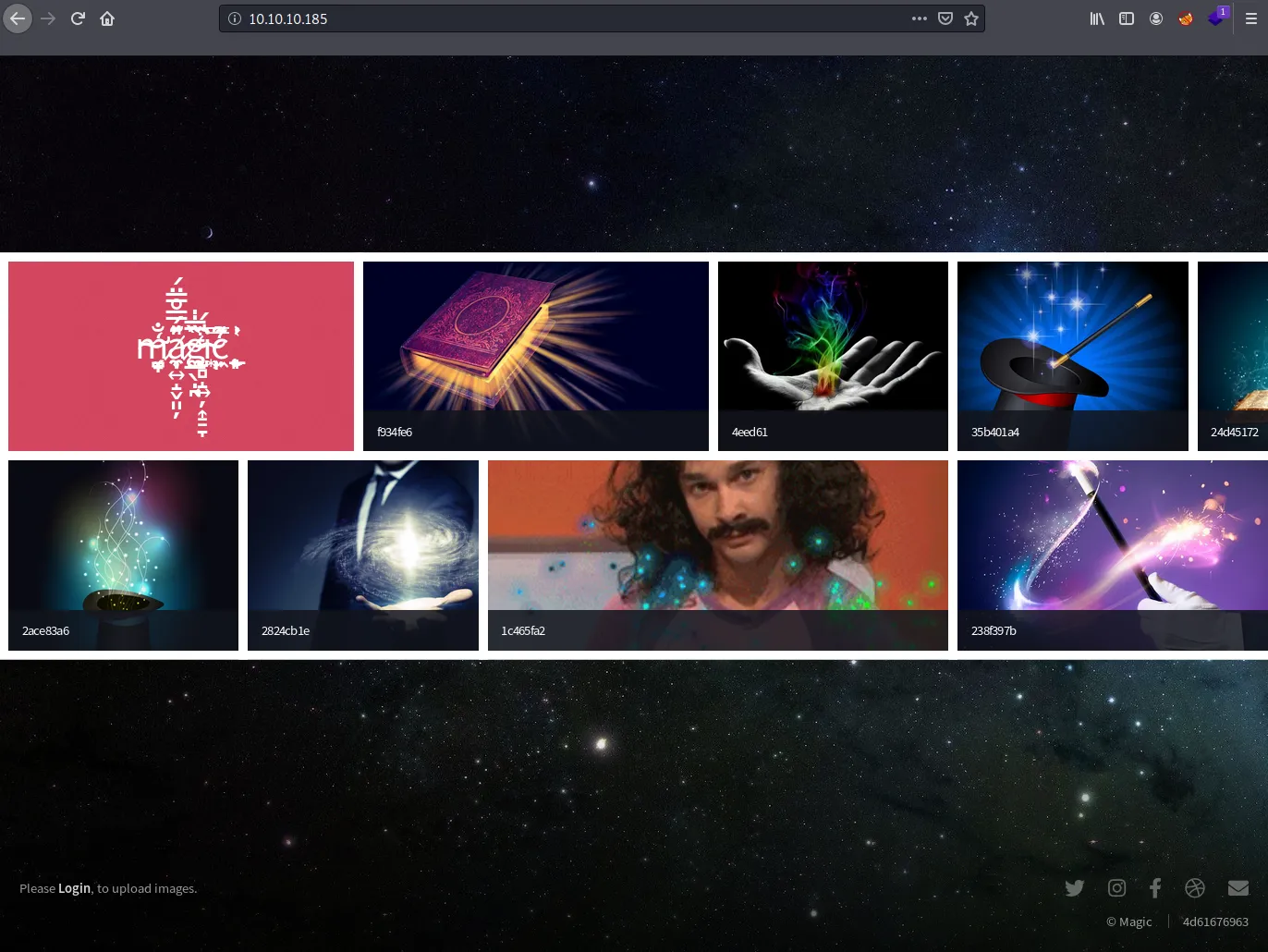Click the Login link
This screenshot has width=1268, height=952.
pyautogui.click(x=74, y=888)
